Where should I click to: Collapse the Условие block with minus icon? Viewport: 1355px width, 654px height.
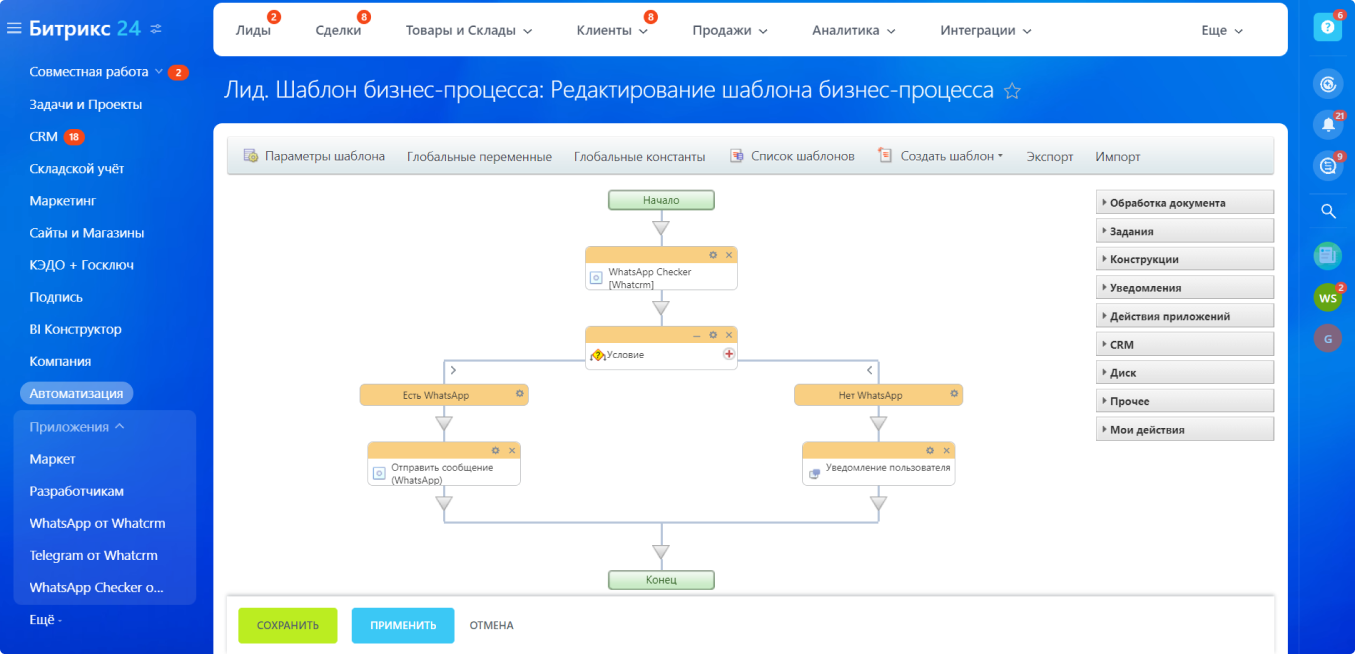(x=697, y=335)
